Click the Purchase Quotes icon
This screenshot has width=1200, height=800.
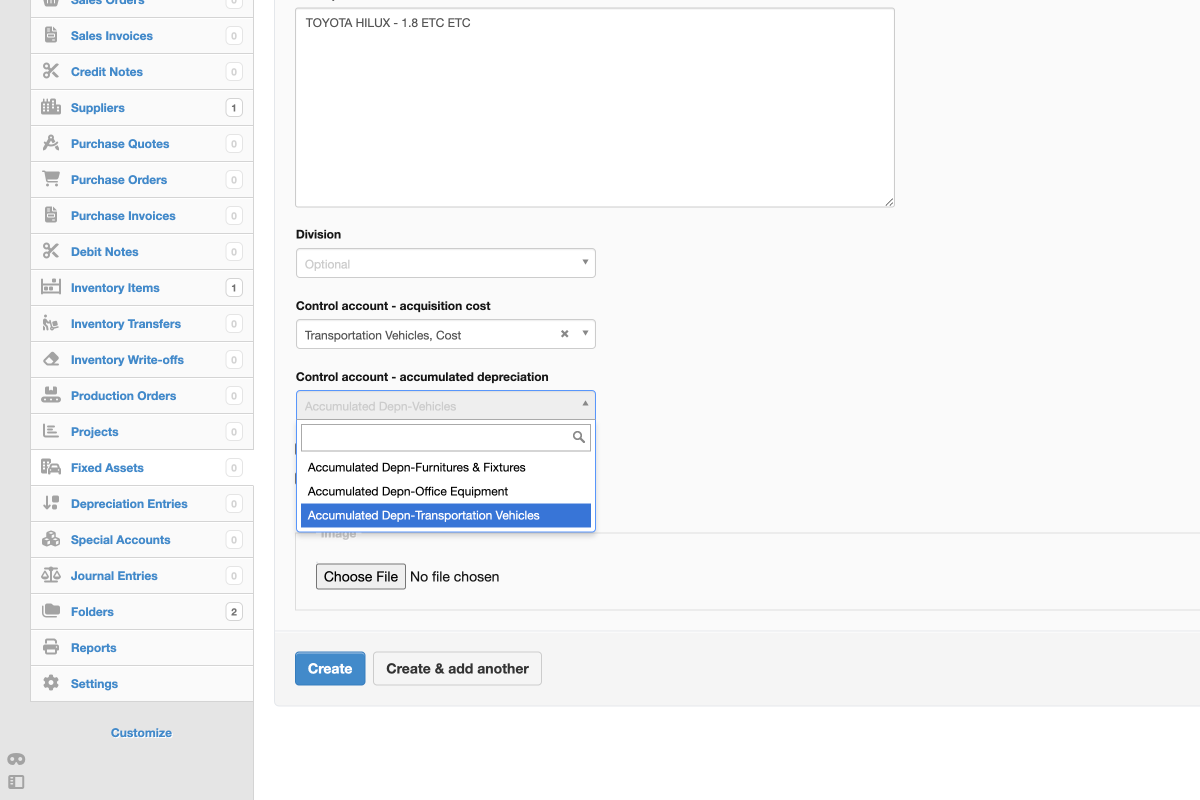(x=51, y=144)
